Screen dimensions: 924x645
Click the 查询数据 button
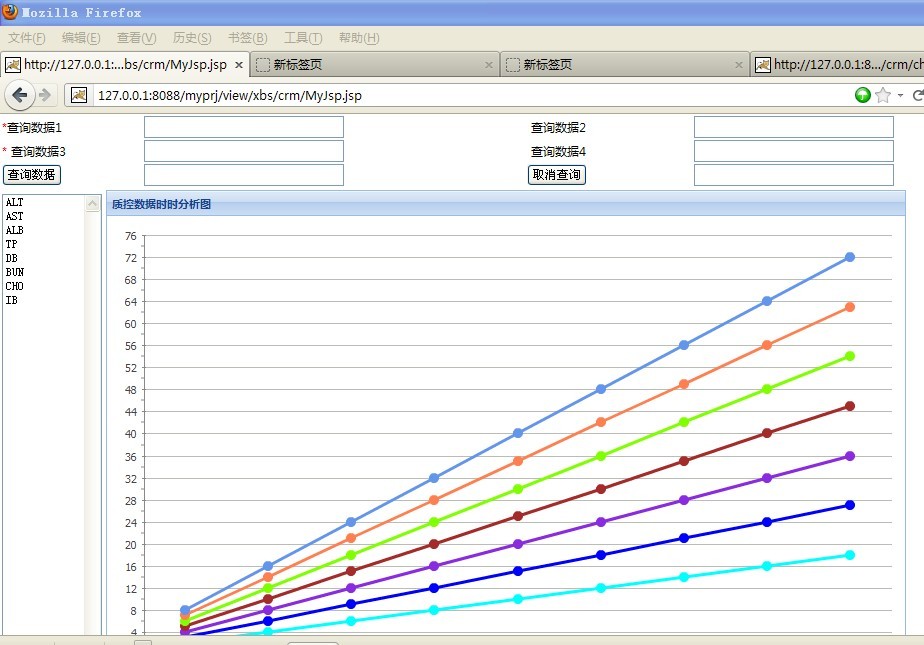[31, 174]
